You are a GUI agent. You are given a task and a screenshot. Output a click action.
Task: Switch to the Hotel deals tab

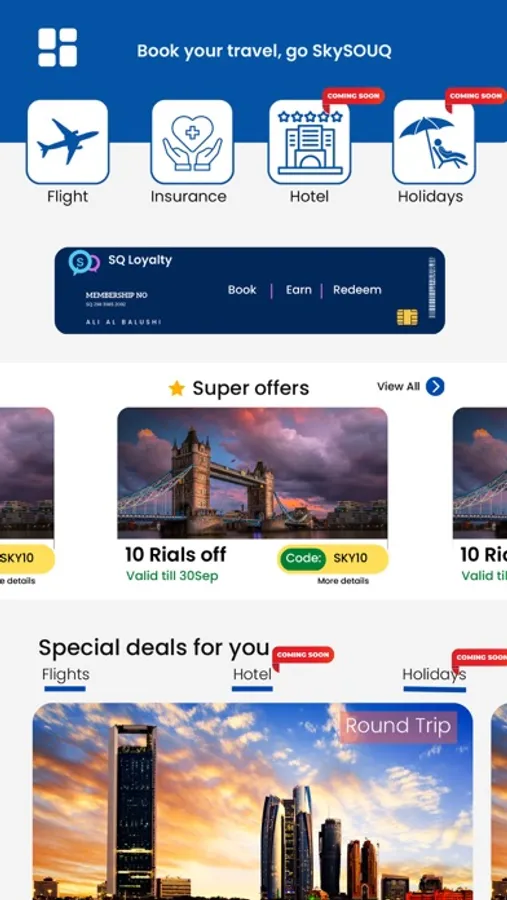click(x=252, y=674)
